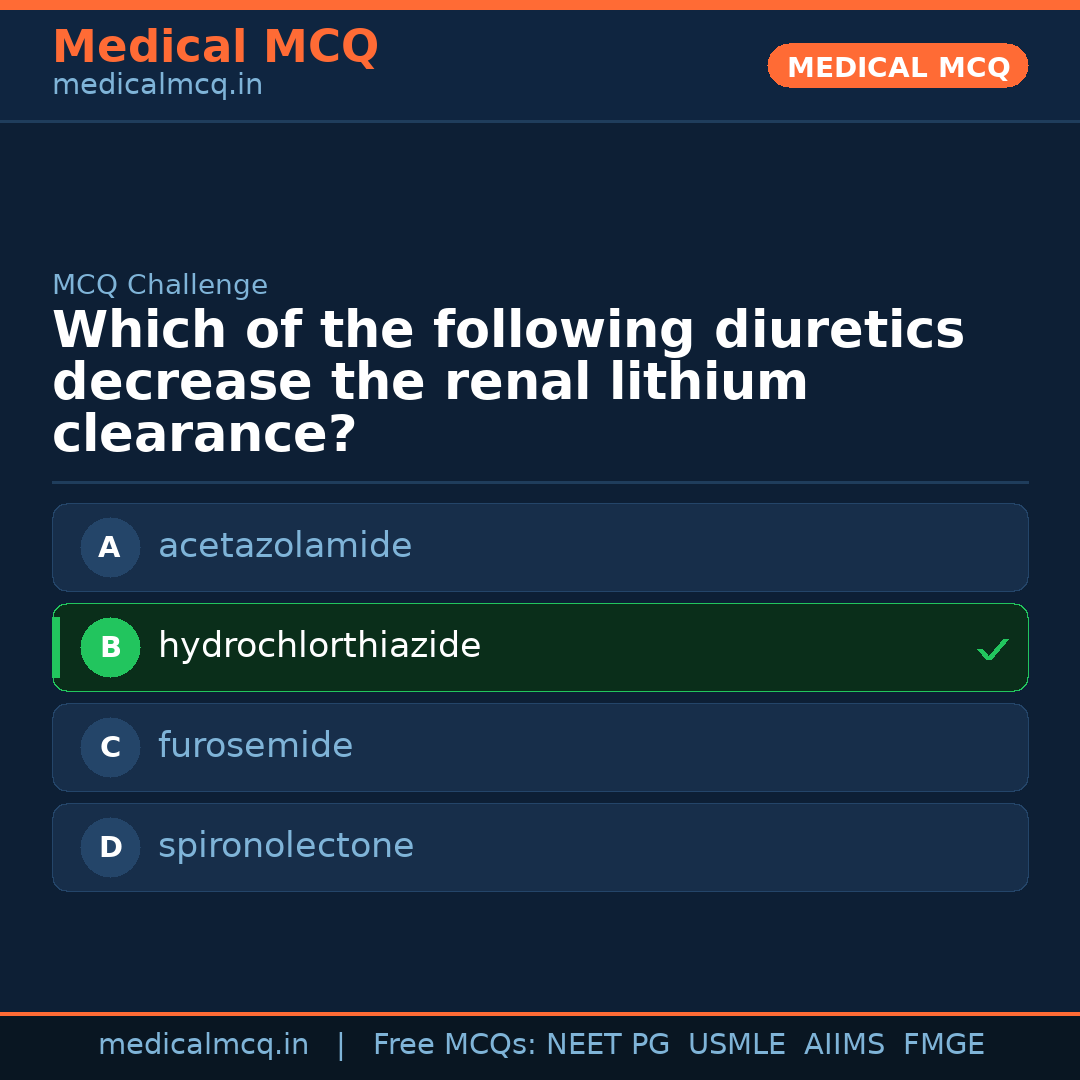Open medicalmcq.in link in the footer bar

point(203,1045)
